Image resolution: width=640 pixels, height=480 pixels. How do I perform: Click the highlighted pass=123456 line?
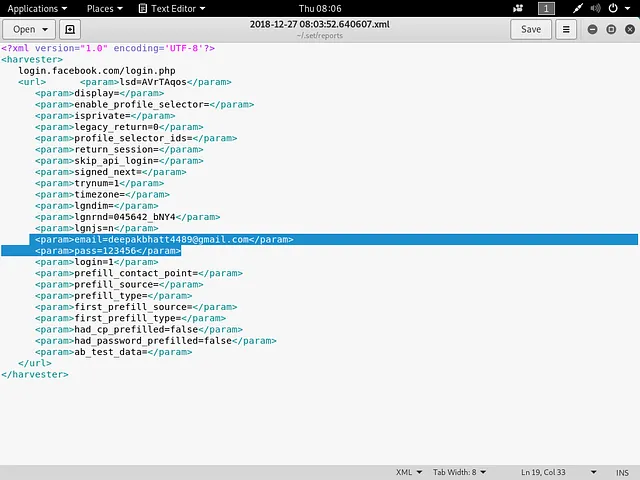point(108,251)
